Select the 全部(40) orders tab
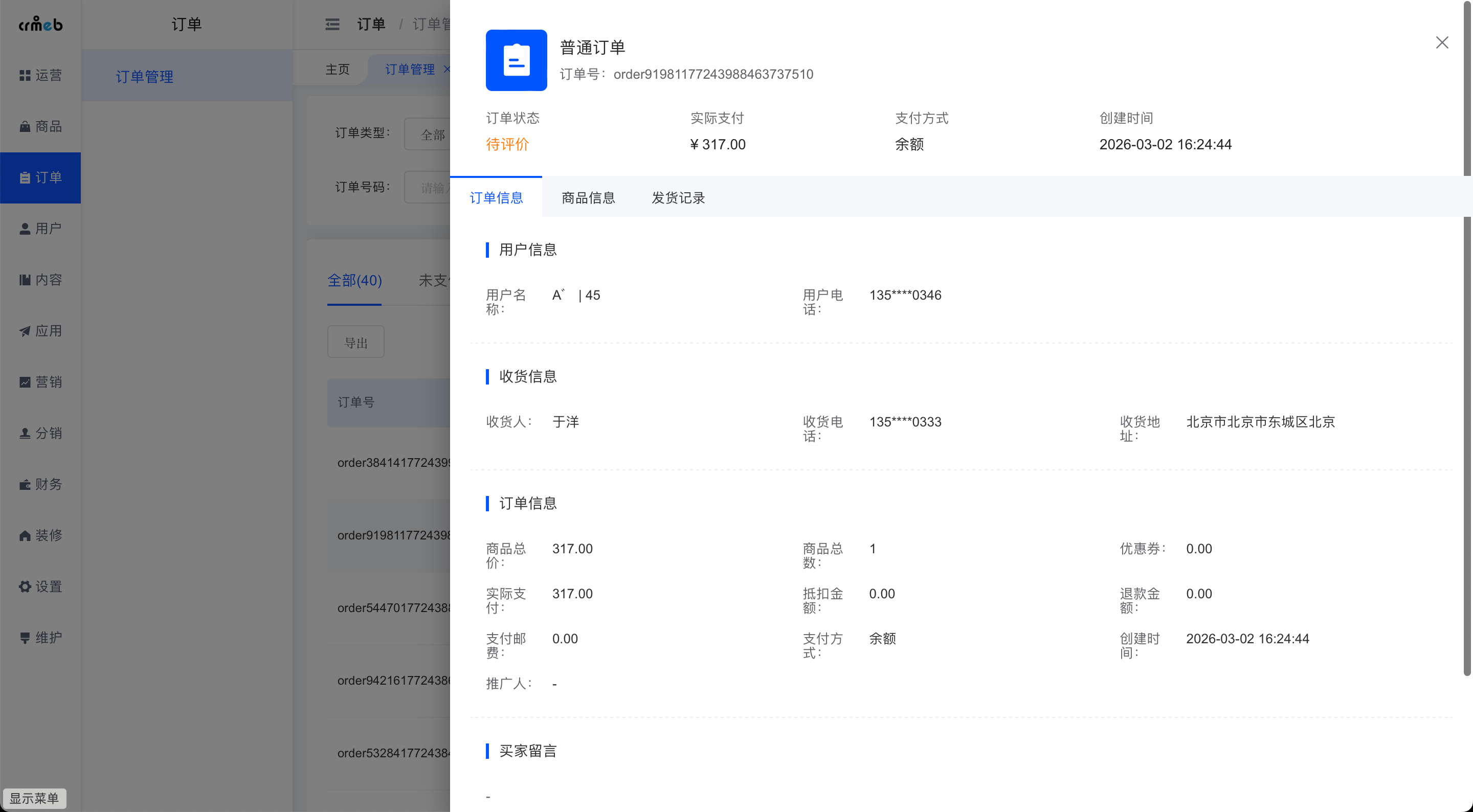Screen dimensions: 1473x812 pyautogui.click(x=354, y=281)
